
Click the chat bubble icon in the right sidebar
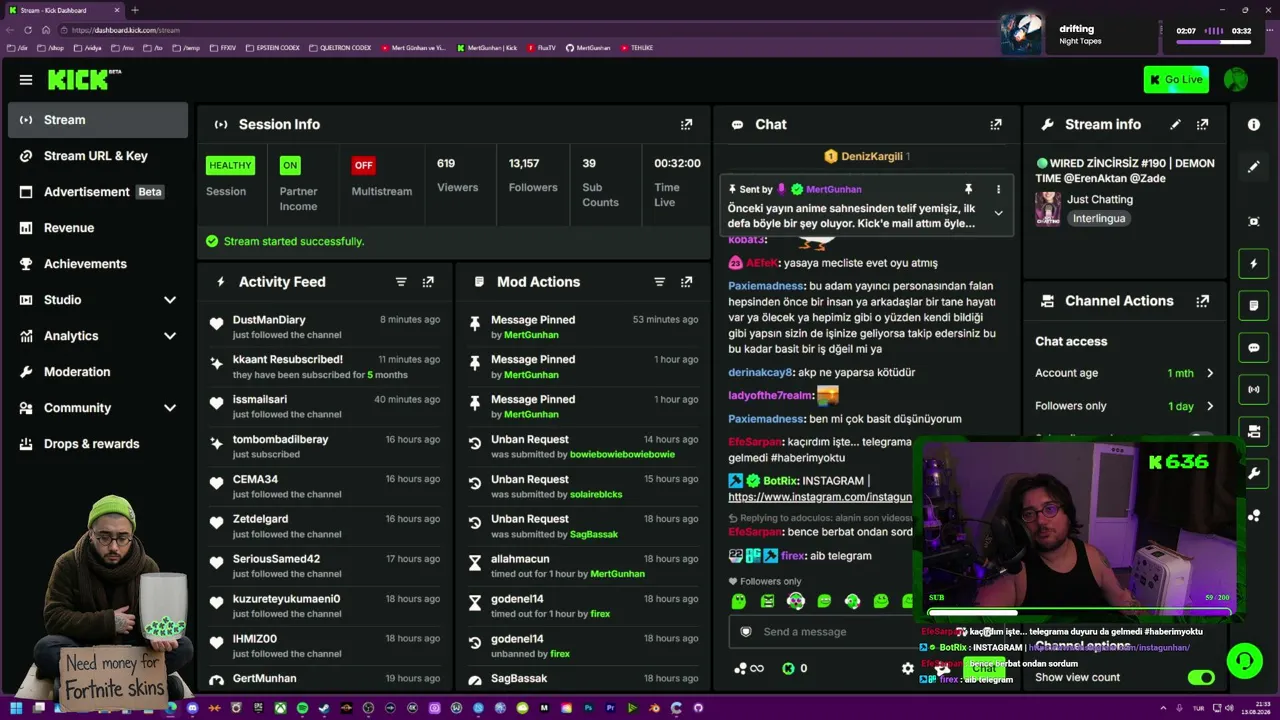(x=1254, y=348)
